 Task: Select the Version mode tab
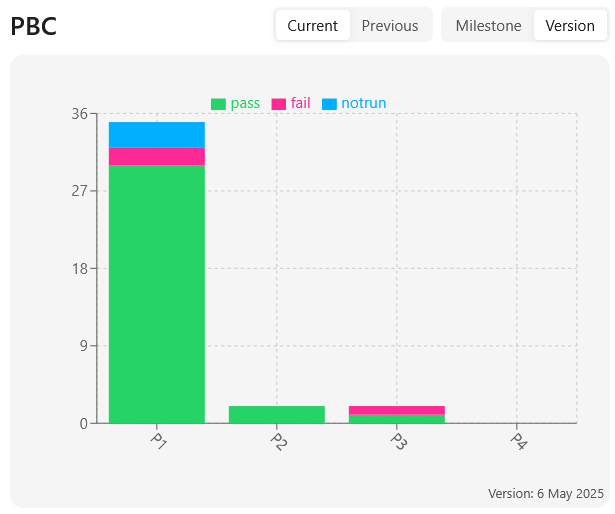tap(570, 26)
